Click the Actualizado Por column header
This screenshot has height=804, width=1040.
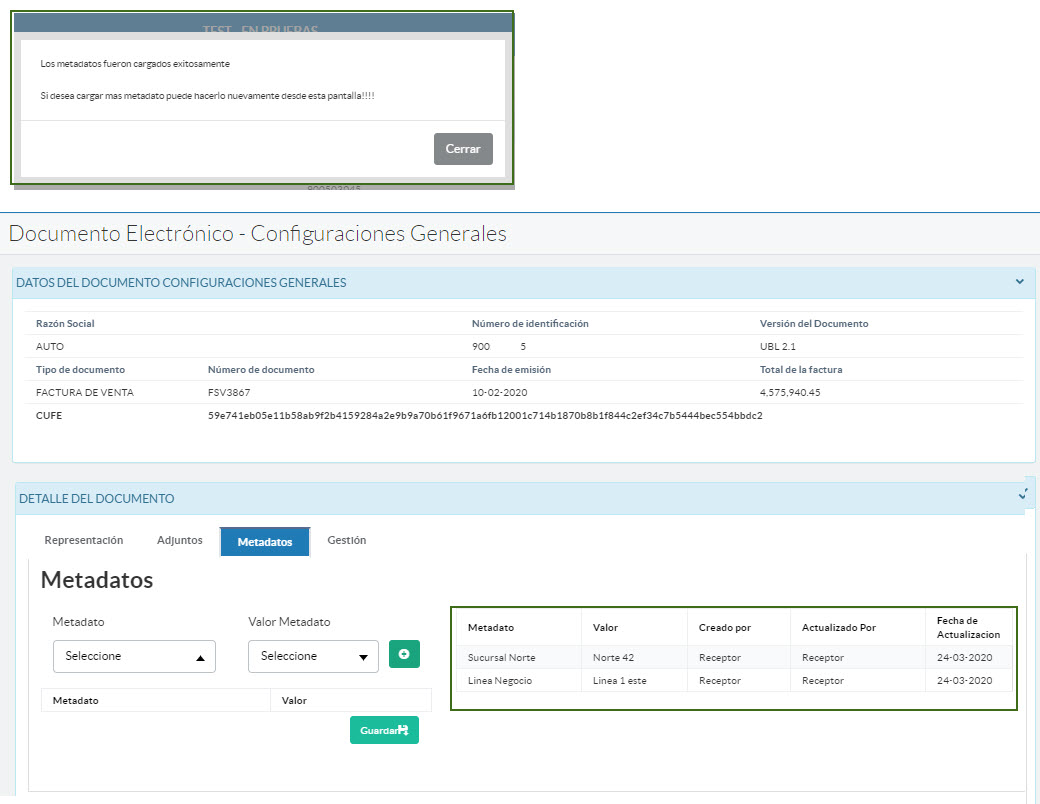838,628
